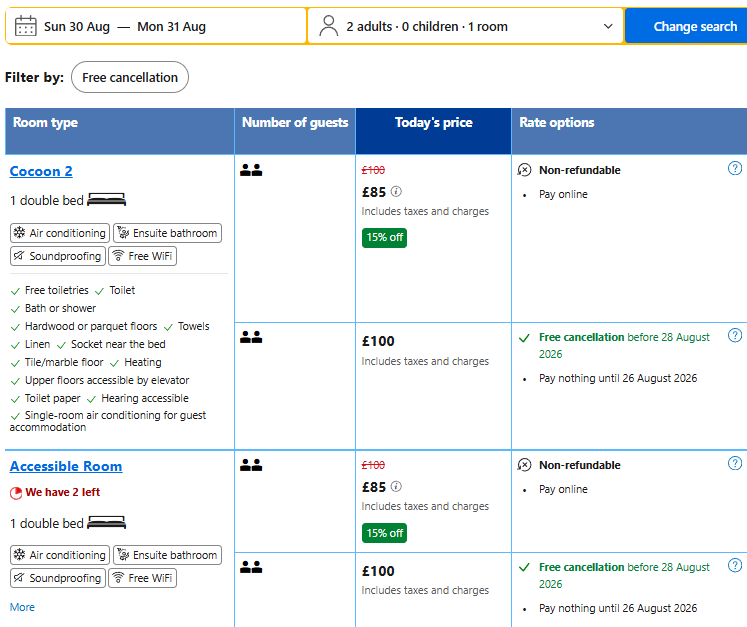
Task: Click the two-guests icon in Accessible Room £85 row
Action: point(251,465)
